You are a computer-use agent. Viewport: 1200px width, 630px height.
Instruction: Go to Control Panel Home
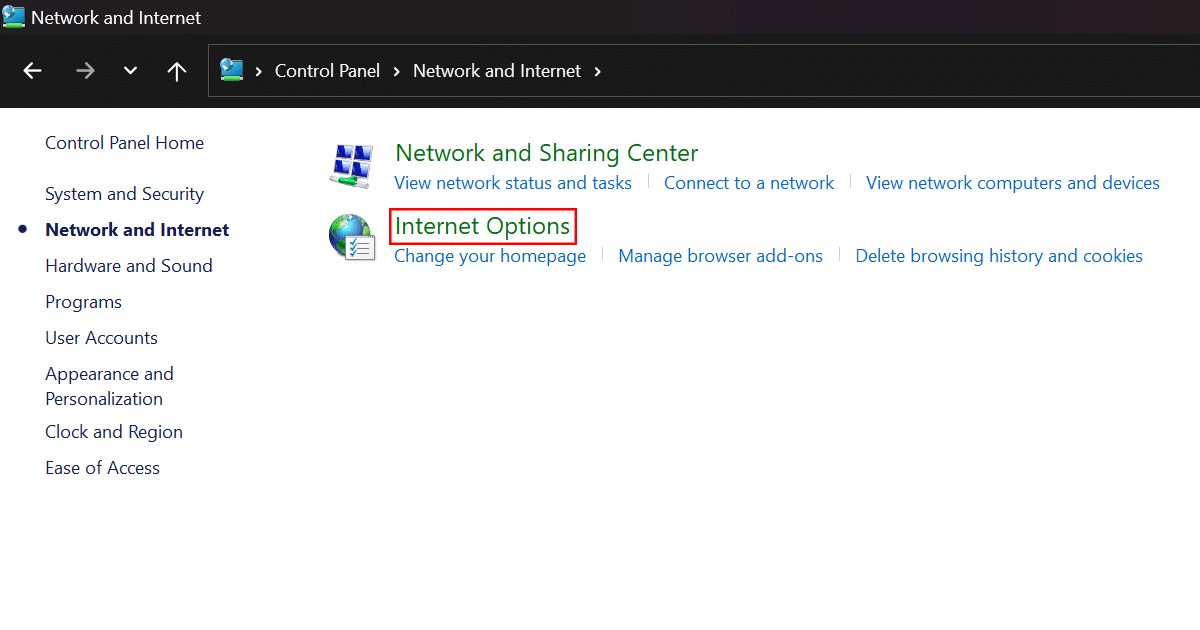tap(124, 143)
